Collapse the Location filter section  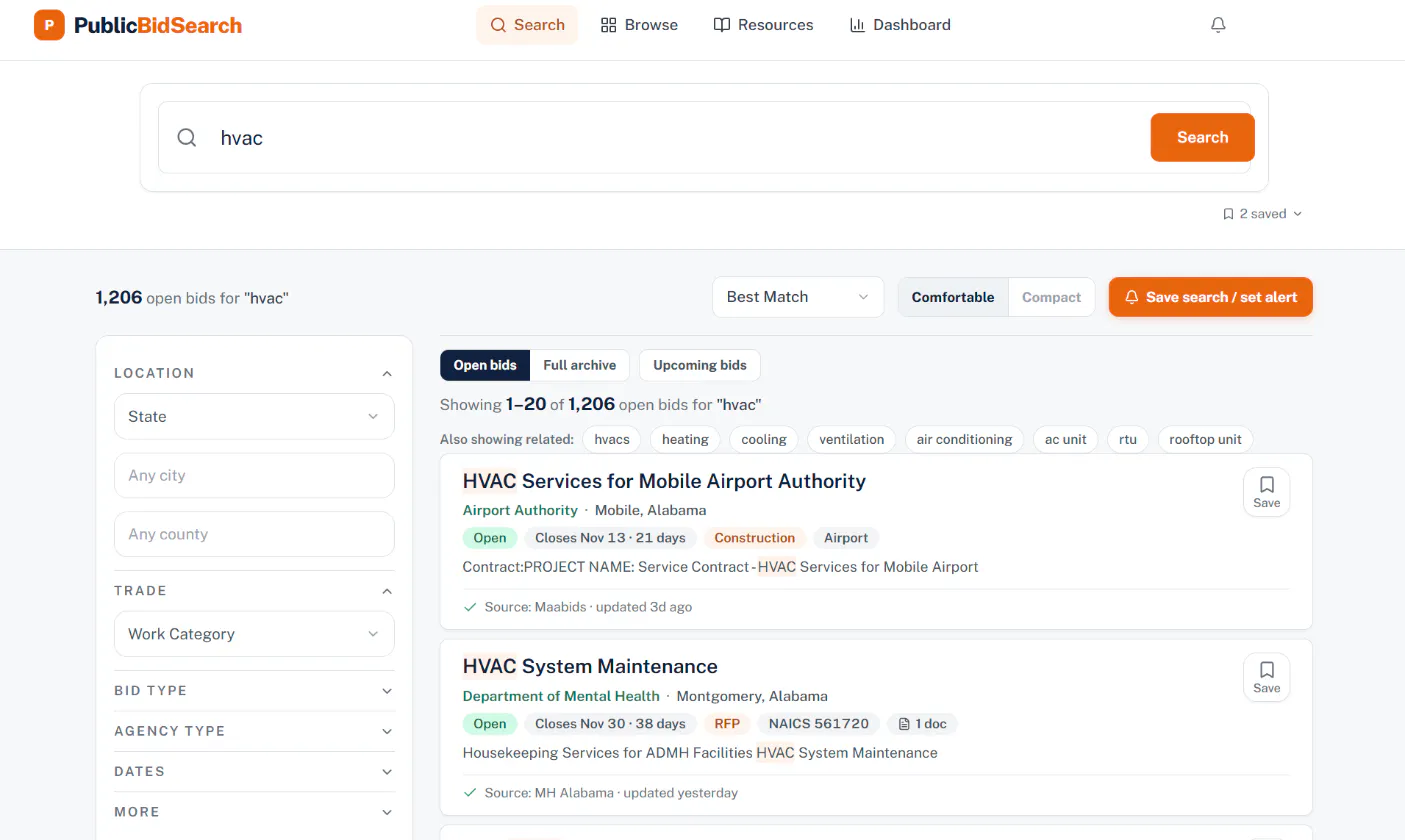254,373
